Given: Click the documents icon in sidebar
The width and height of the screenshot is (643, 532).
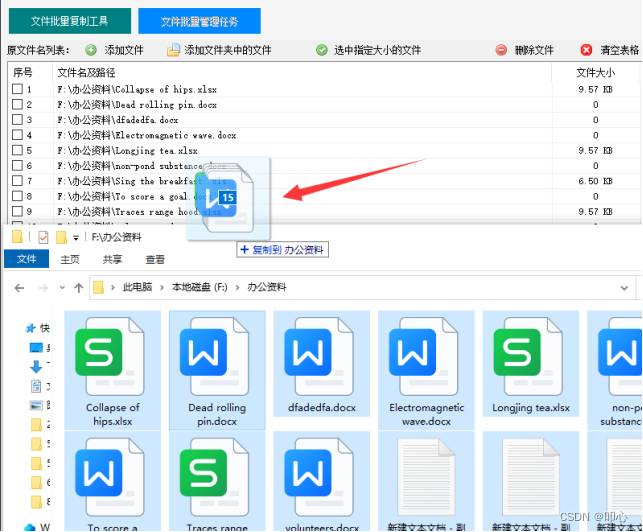Looking at the screenshot, I should point(36,386).
